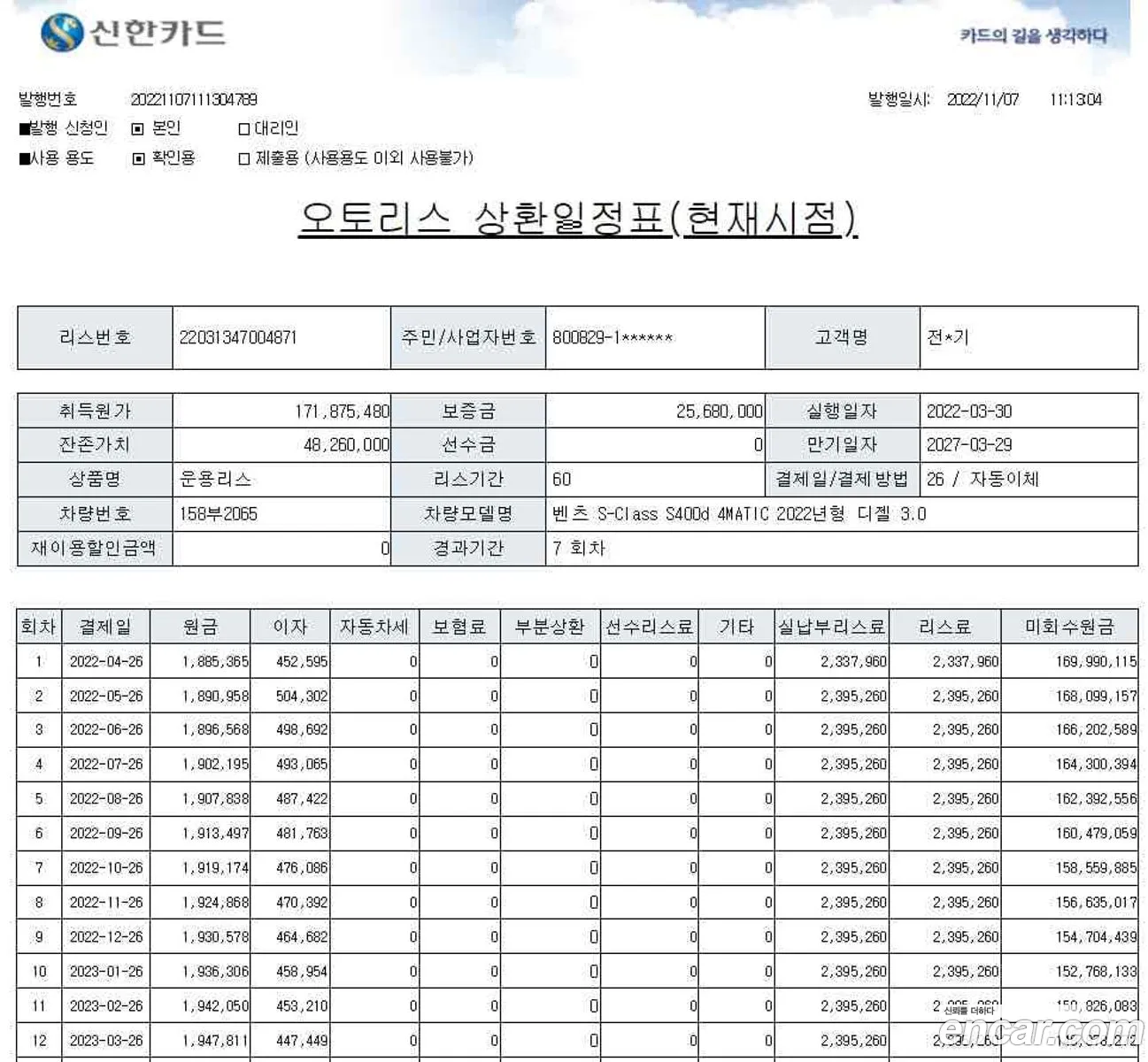Select execution date 2022-03-30
Viewport: 1148px width, 1062px height.
(969, 411)
